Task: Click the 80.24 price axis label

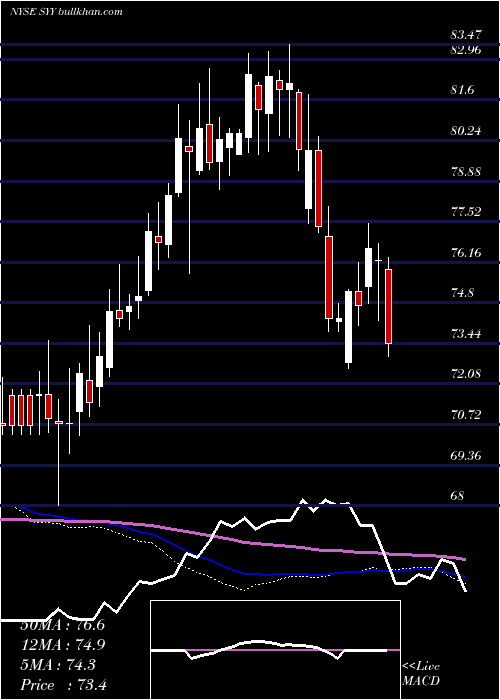Action: click(466, 131)
